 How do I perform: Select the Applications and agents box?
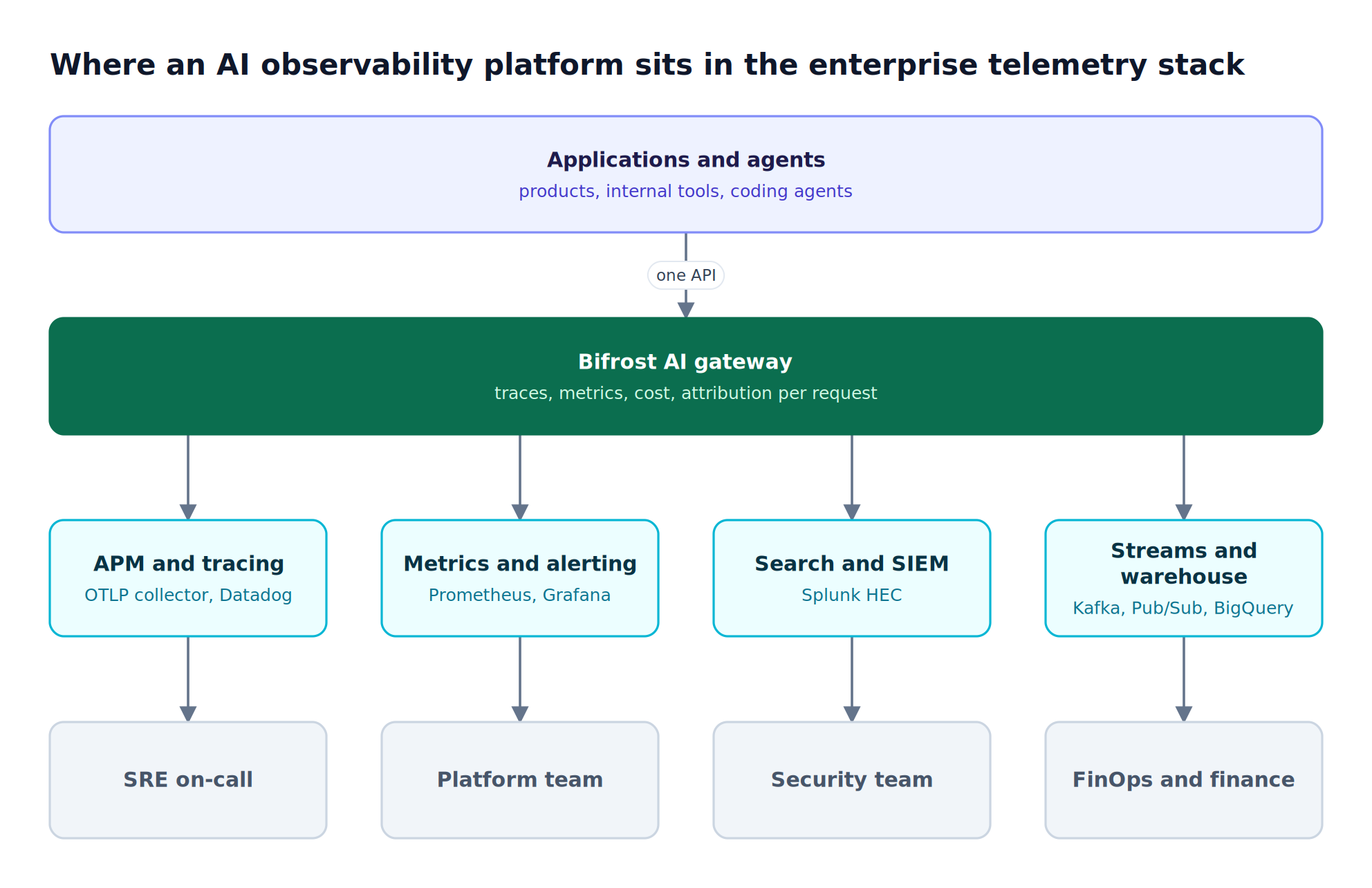tap(686, 174)
